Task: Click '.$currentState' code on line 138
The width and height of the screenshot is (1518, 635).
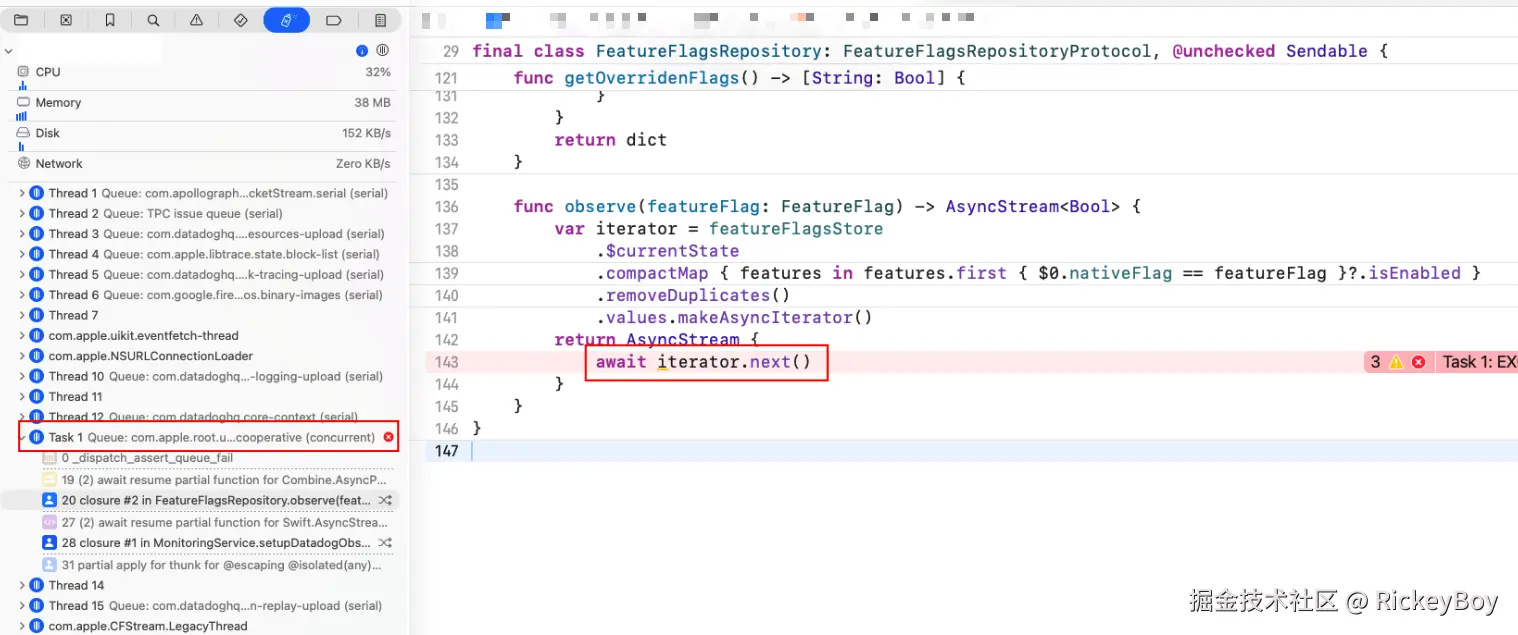Action: 668,251
